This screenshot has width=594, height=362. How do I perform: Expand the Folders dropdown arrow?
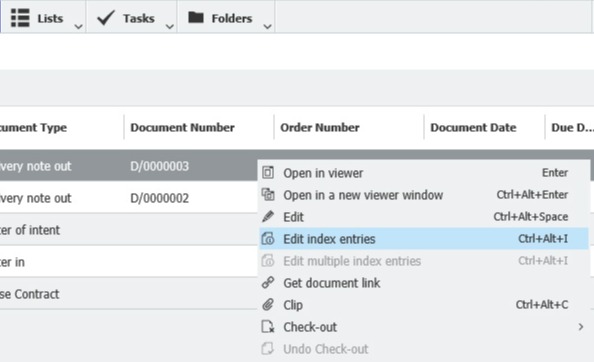coord(267,27)
